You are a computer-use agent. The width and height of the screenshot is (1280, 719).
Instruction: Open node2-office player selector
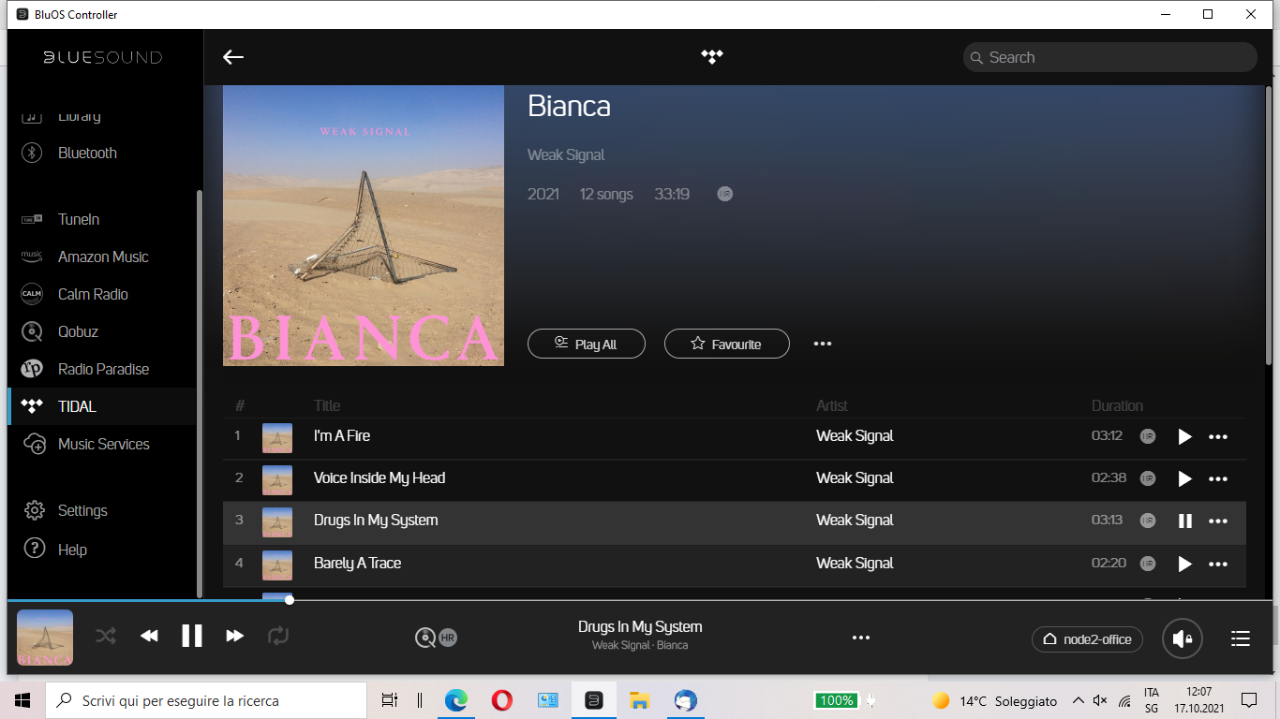click(1087, 639)
